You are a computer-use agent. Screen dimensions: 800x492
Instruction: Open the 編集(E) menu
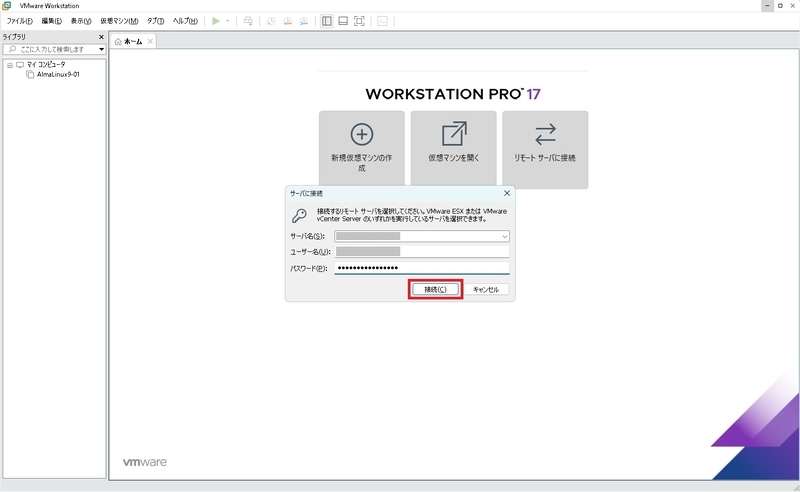click(x=52, y=21)
